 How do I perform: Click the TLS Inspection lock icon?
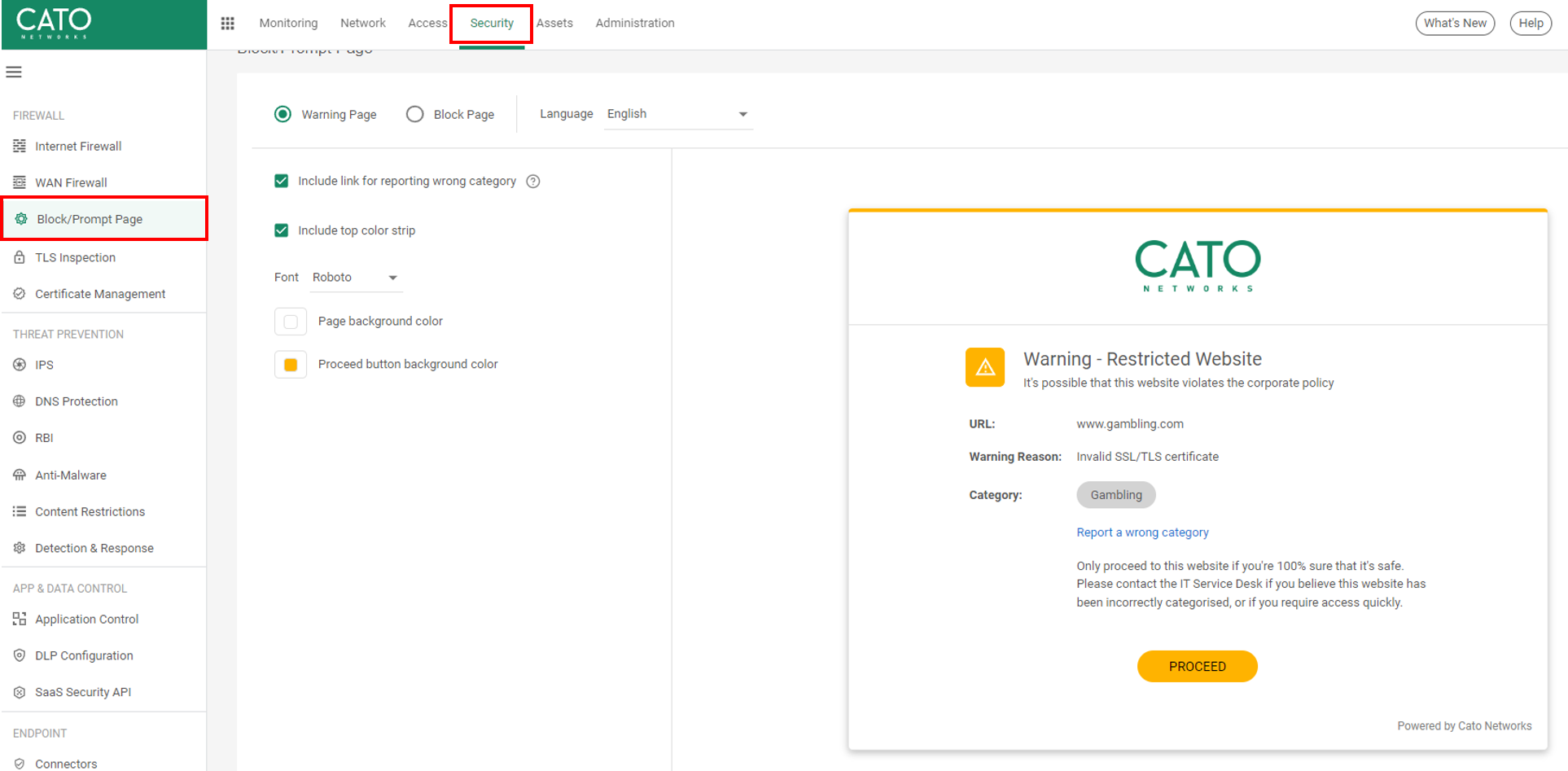20,257
